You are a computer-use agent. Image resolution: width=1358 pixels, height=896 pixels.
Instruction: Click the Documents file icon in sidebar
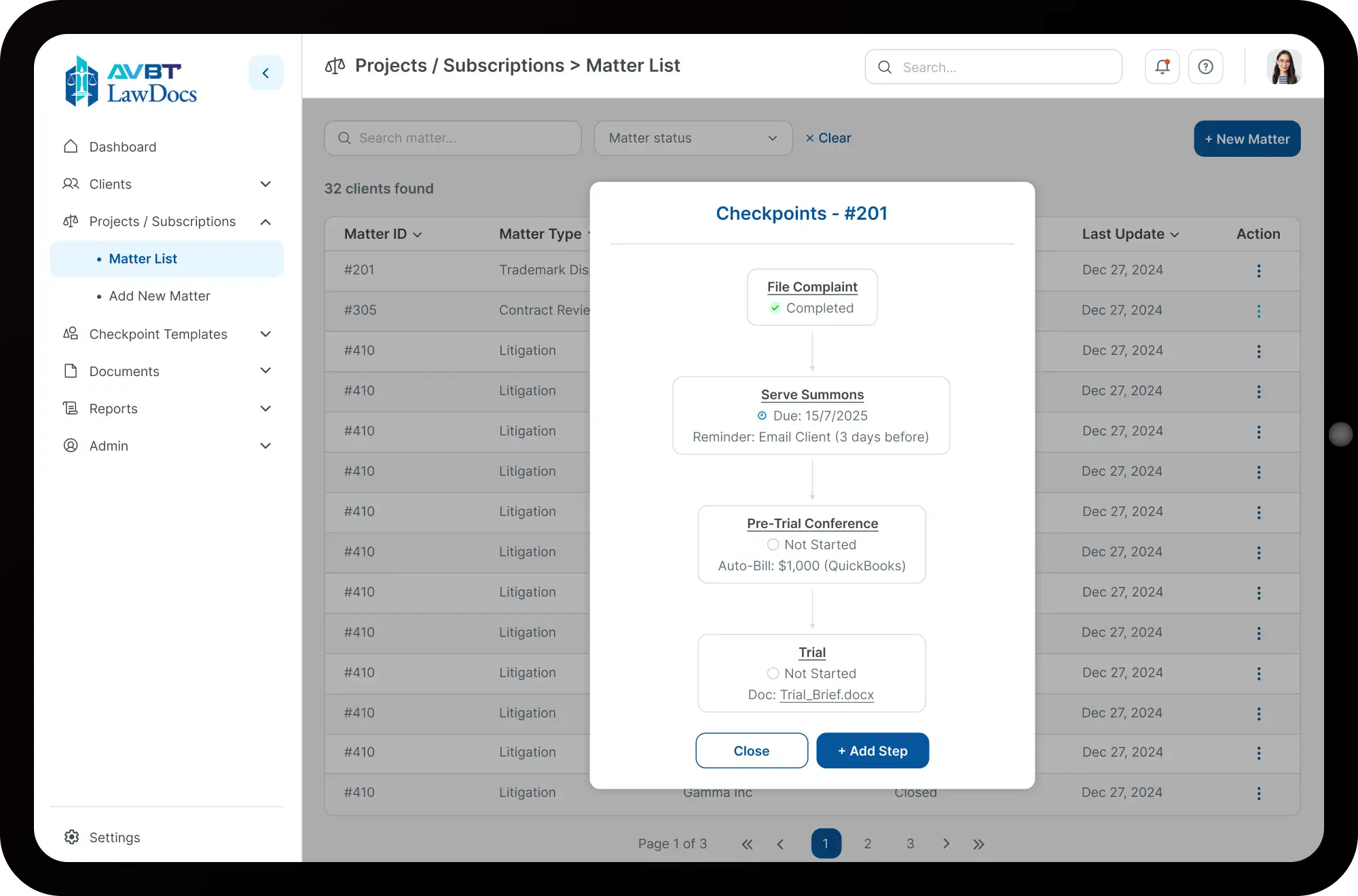71,371
